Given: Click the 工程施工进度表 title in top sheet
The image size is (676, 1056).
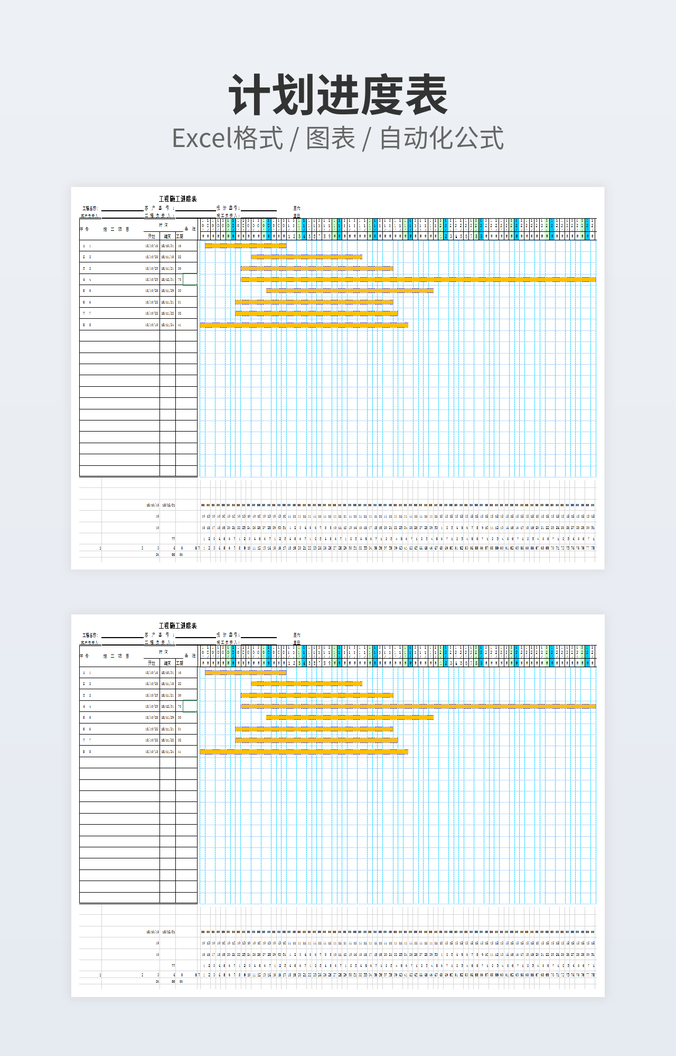Looking at the screenshot, I should click(x=178, y=199).
